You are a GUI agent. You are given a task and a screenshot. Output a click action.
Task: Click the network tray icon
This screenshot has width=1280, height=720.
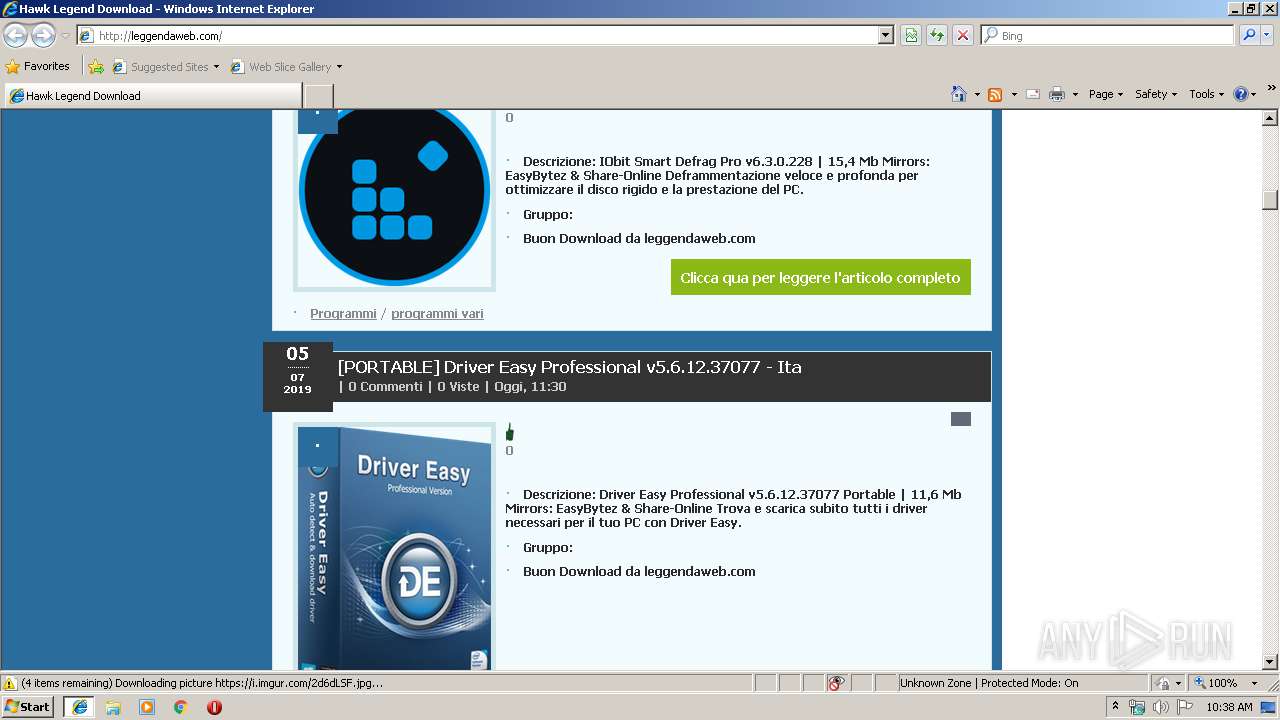point(1137,707)
